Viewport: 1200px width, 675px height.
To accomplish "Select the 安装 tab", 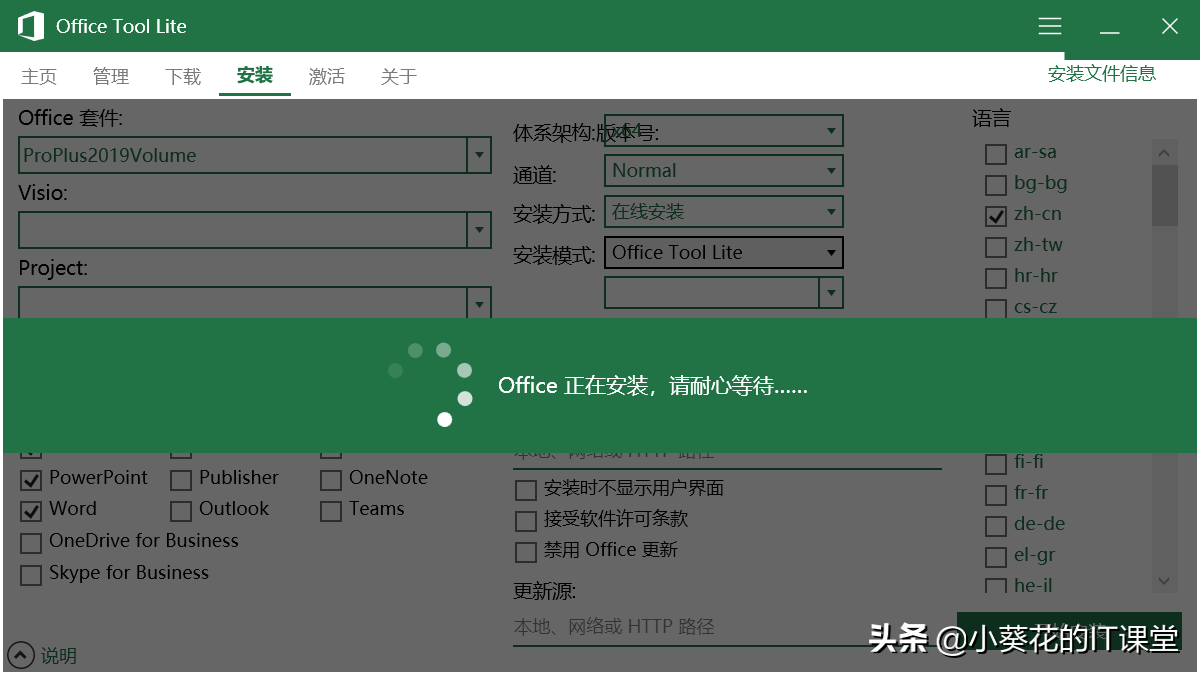I will tap(255, 75).
